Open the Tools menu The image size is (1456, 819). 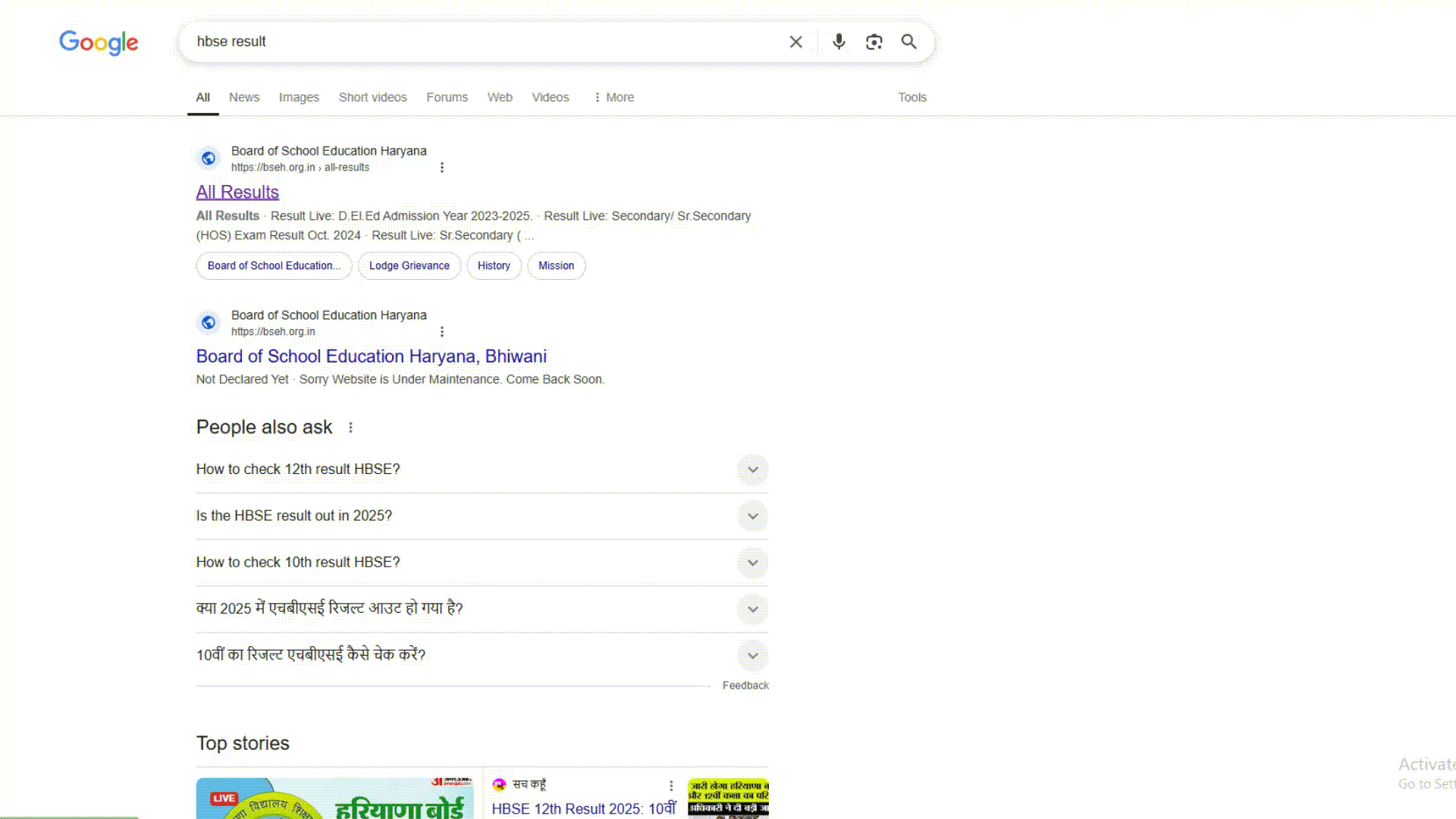(x=912, y=97)
